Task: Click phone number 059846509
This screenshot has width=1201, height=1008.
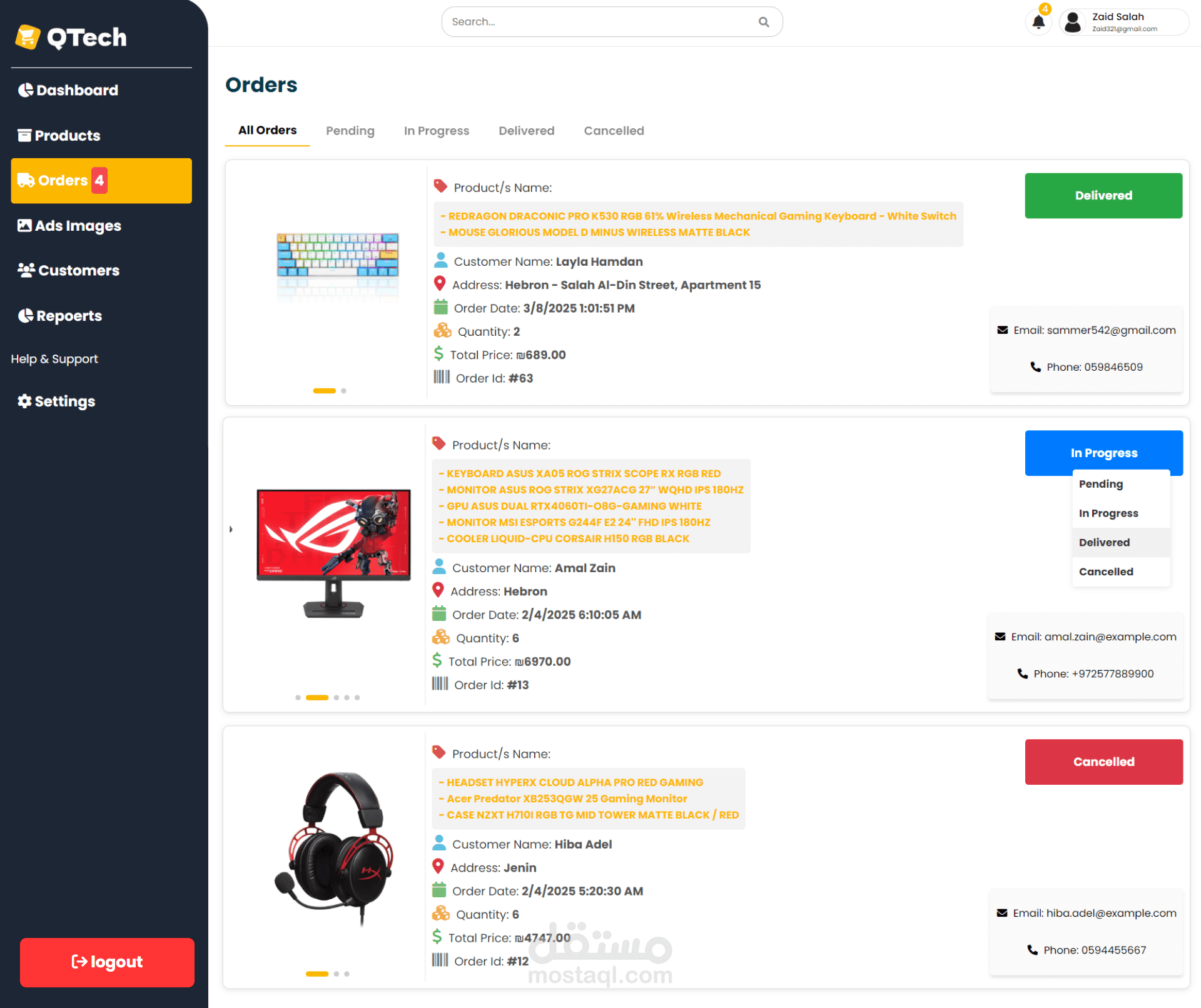Action: (1113, 367)
